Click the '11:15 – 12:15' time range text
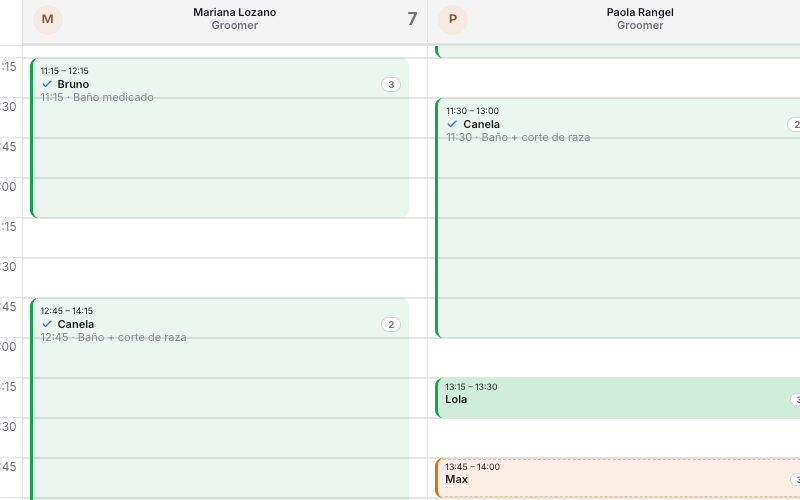Image resolution: width=800 pixels, height=500 pixels. [x=64, y=71]
